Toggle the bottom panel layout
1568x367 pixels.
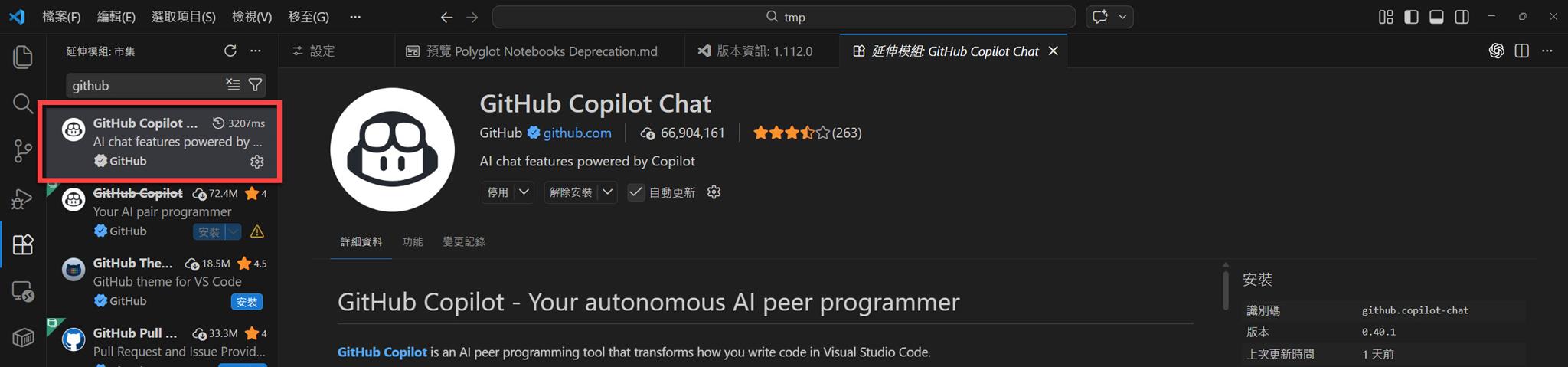coord(1436,17)
